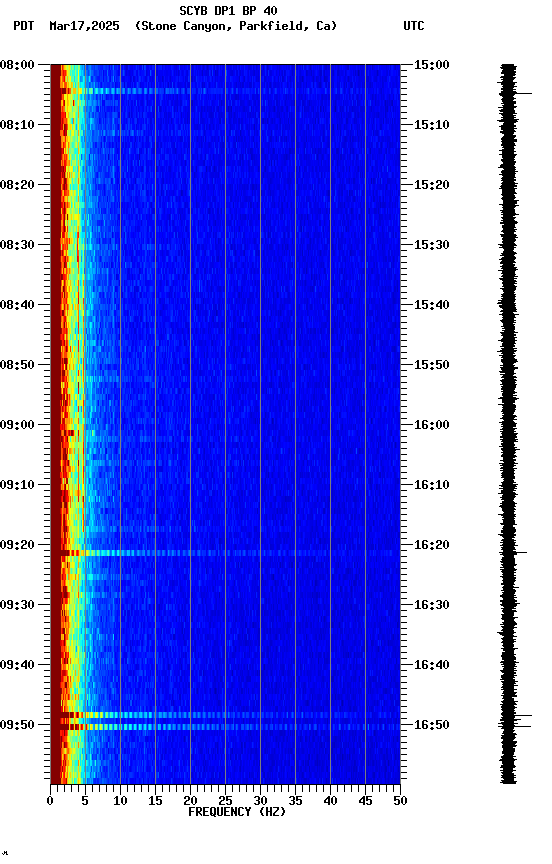Click the PDT time label "09:00"
The width and height of the screenshot is (552, 864).
[17, 425]
